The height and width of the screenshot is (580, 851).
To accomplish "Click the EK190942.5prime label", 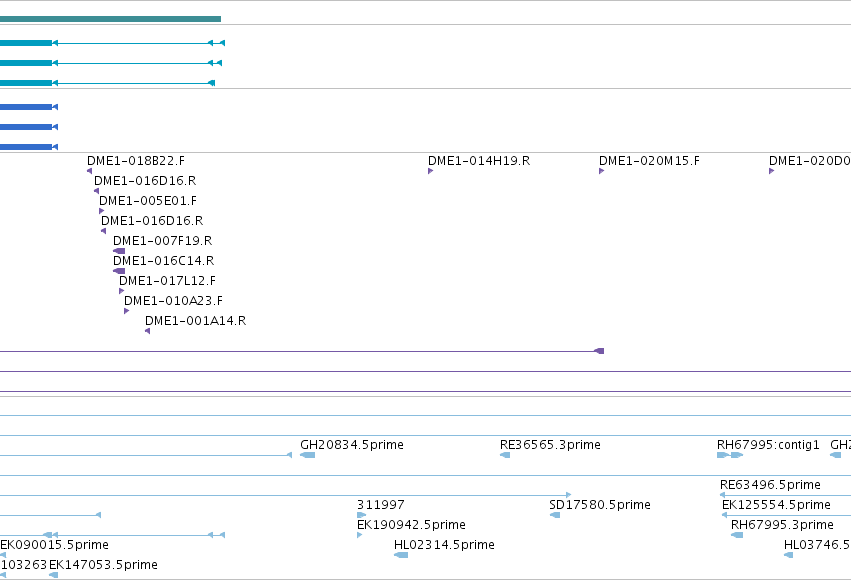I will [x=411, y=525].
